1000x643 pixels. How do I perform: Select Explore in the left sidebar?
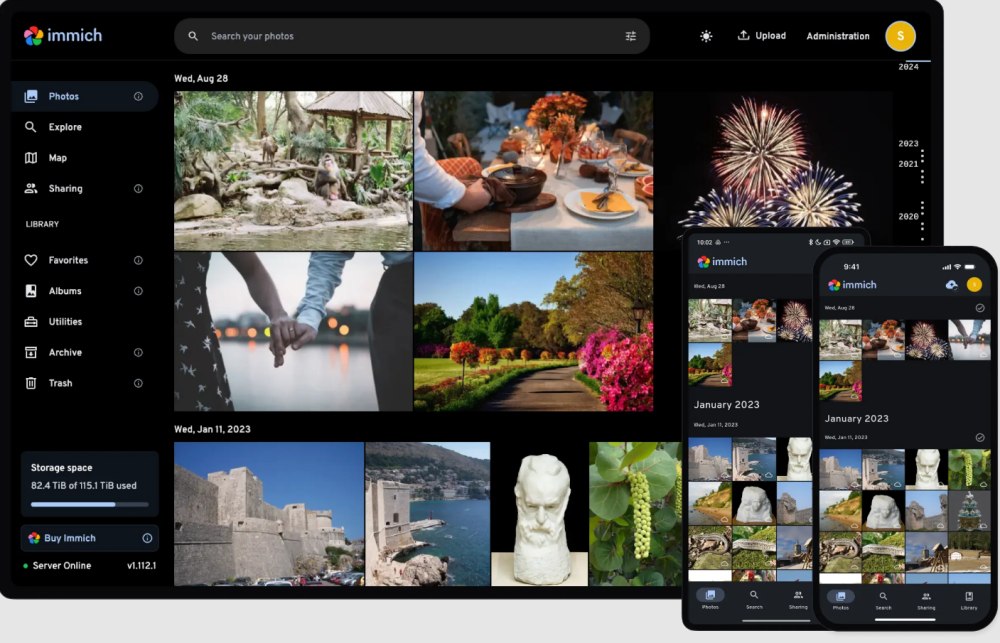tap(60, 126)
